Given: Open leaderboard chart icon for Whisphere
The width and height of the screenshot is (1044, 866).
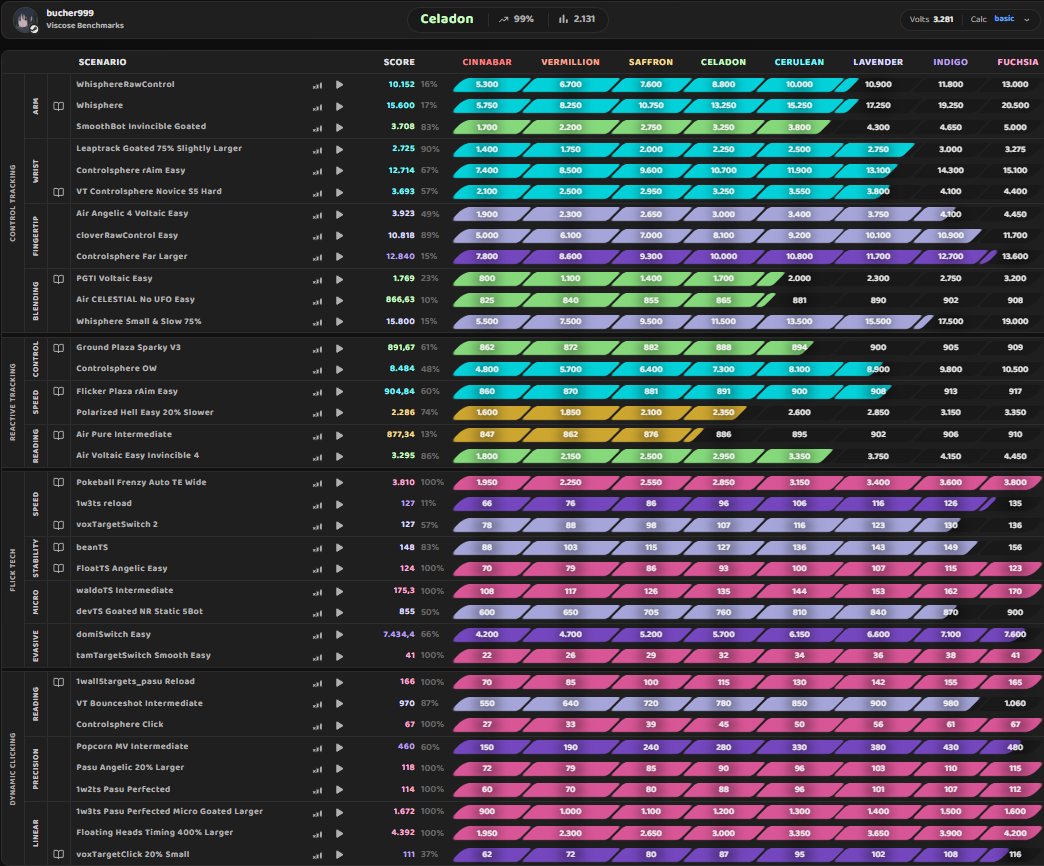Looking at the screenshot, I should pyautogui.click(x=318, y=107).
